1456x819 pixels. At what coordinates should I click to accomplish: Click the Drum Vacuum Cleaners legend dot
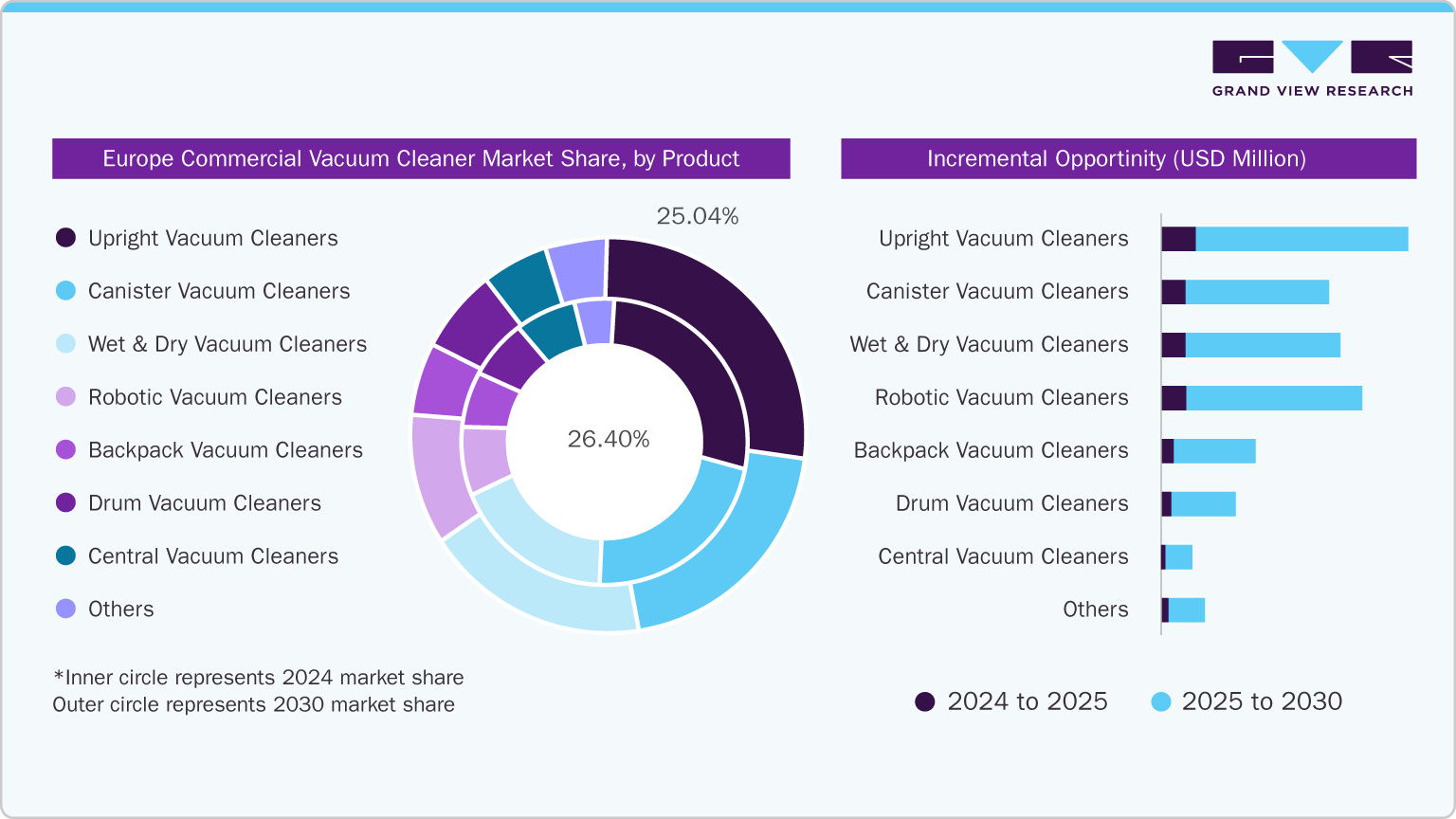[65, 503]
